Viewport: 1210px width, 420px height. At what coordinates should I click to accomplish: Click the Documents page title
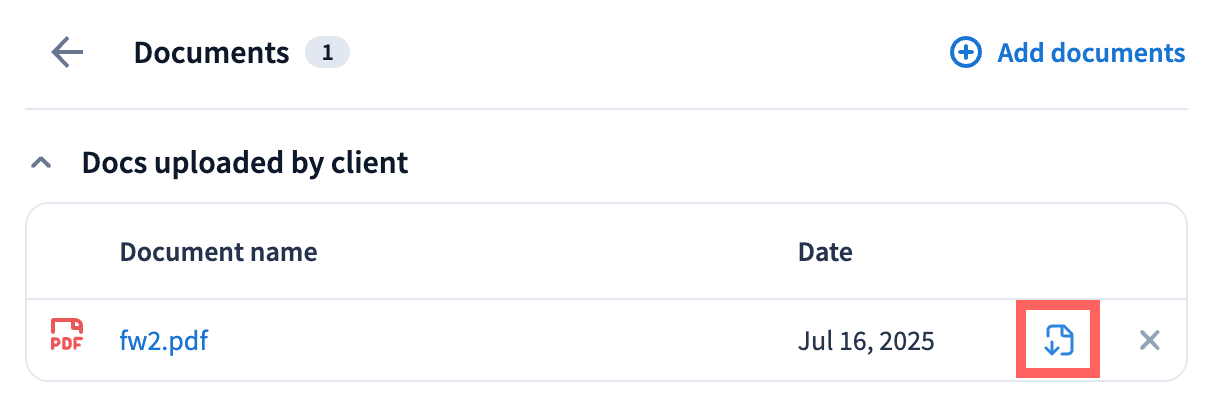point(211,53)
